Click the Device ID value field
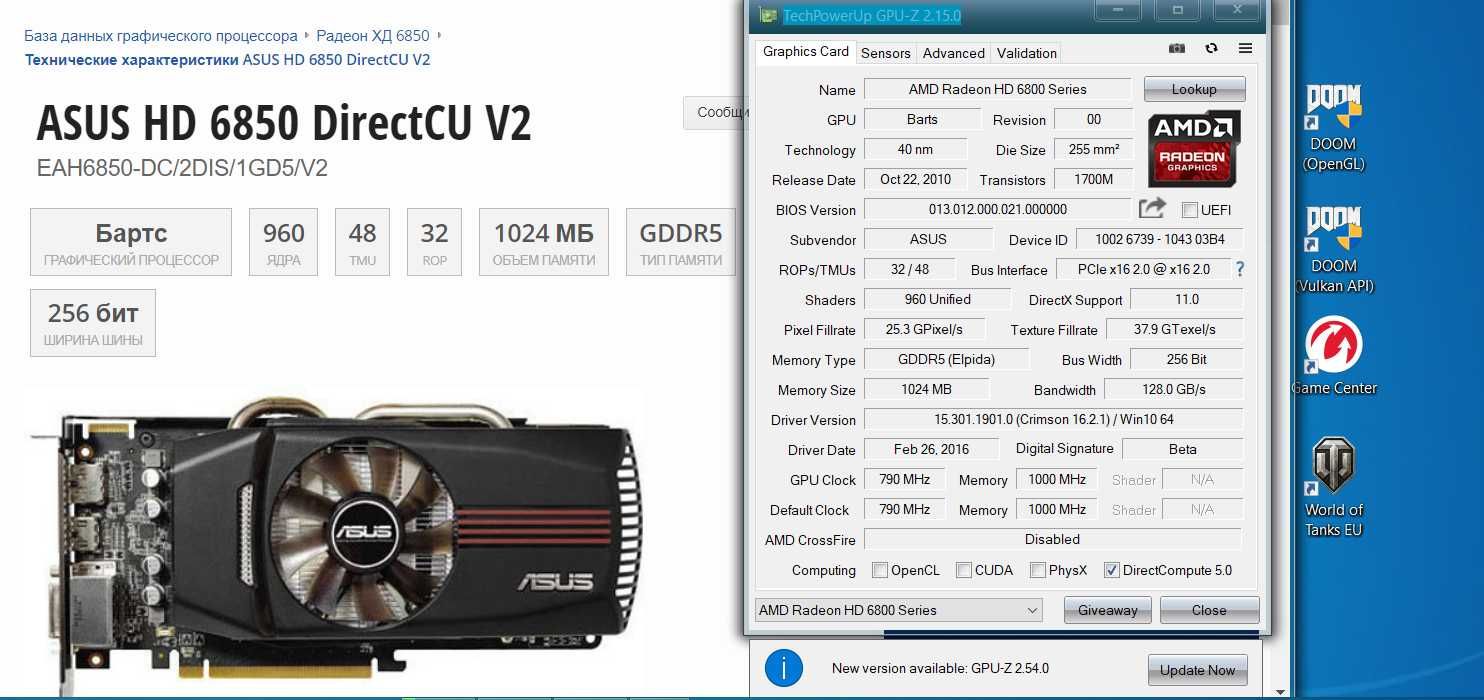Viewport: 1484px width, 700px height. point(1159,239)
